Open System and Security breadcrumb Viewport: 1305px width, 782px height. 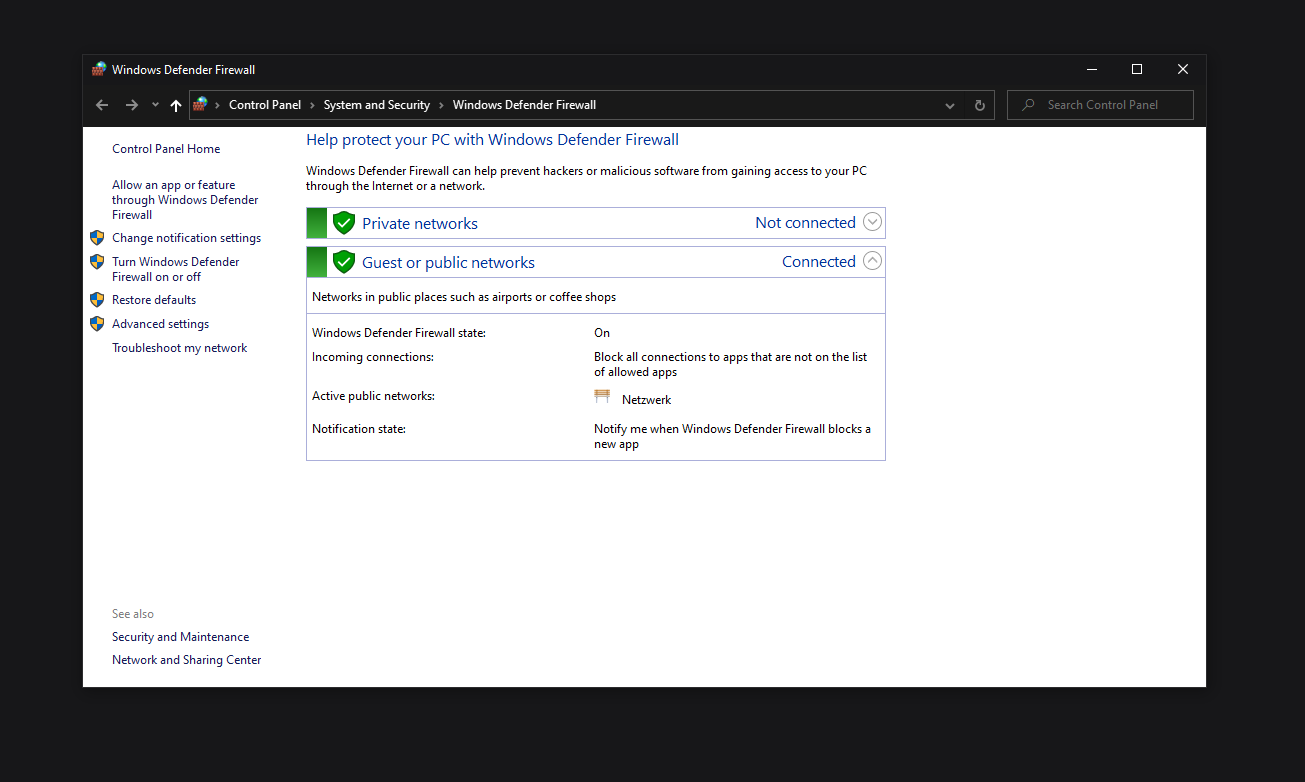(377, 105)
